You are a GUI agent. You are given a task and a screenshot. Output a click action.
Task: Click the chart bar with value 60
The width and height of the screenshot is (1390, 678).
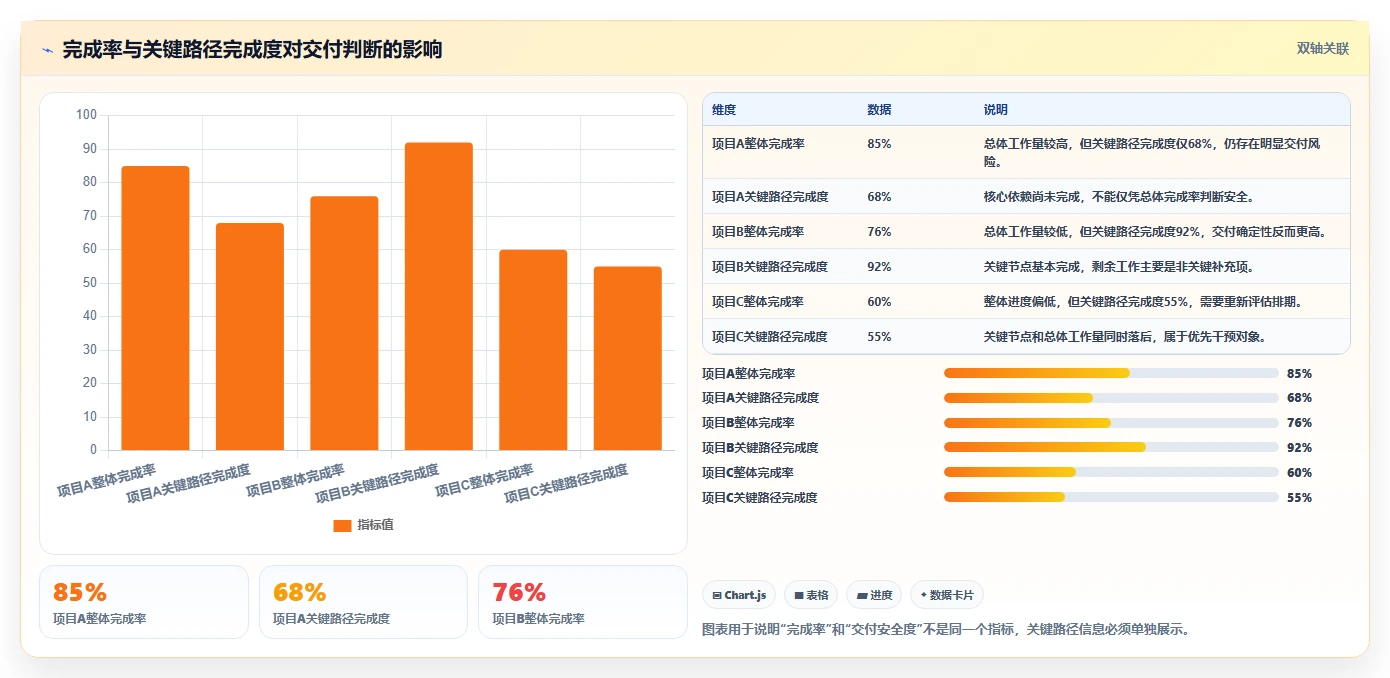tap(533, 350)
